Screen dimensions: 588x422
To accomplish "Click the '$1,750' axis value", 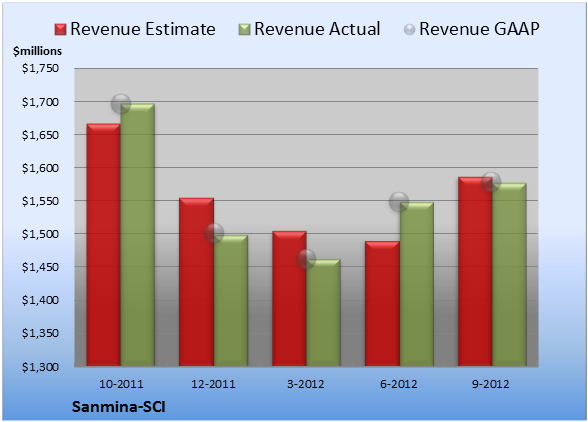I will click(40, 68).
